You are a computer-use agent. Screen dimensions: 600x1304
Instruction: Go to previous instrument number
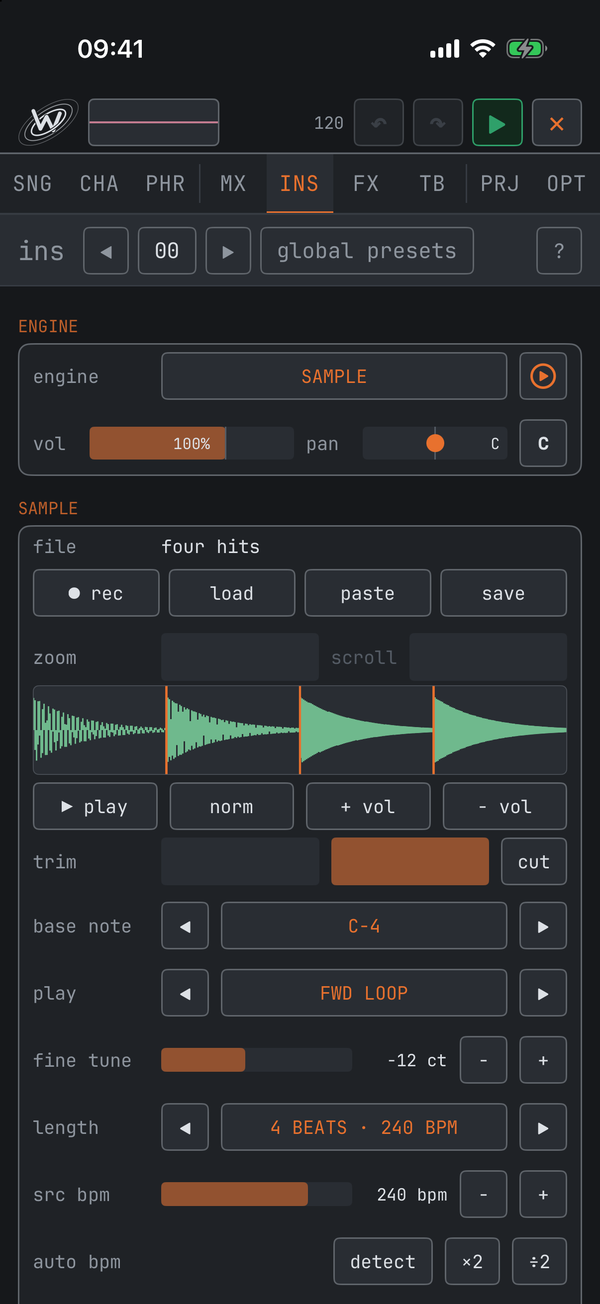point(106,251)
